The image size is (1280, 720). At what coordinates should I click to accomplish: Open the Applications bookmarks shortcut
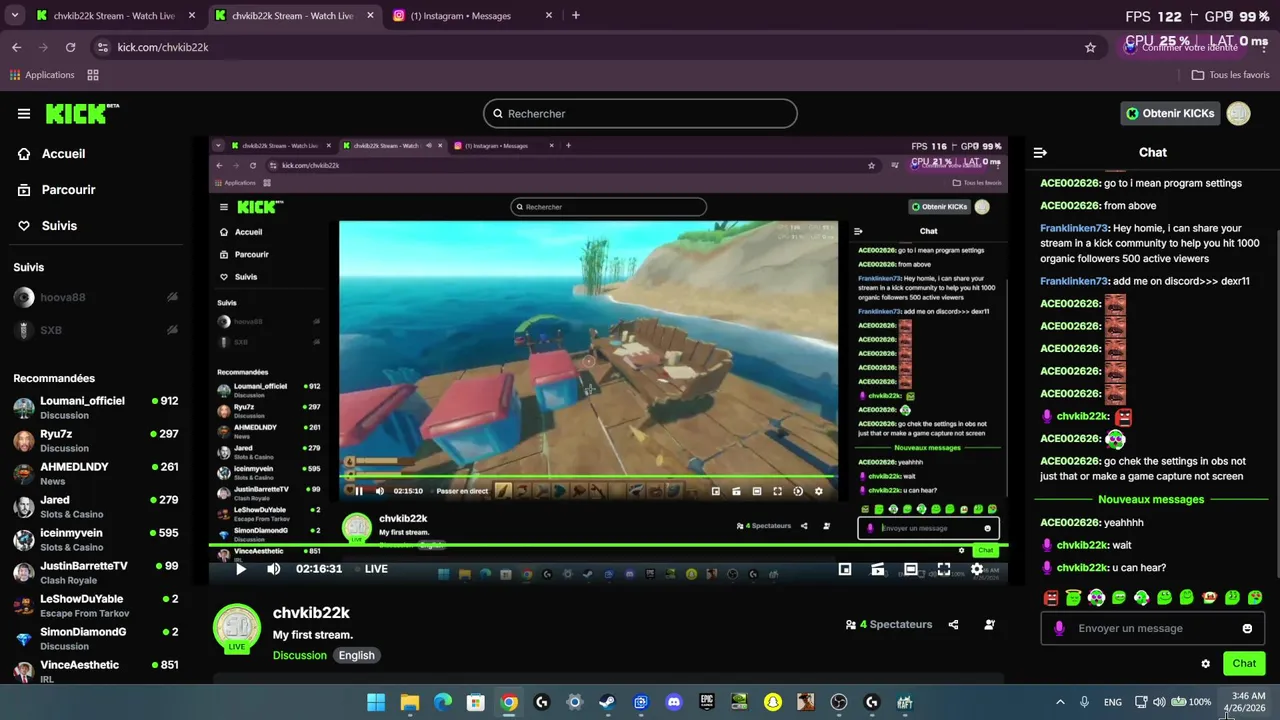point(42,75)
